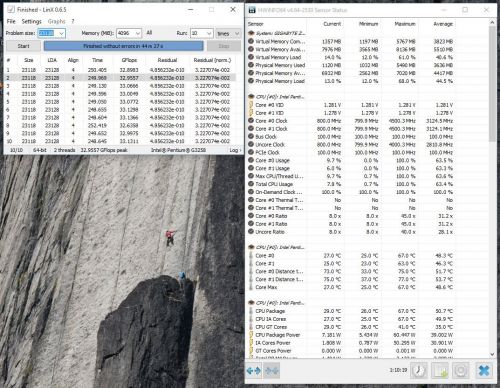Screen dimensions: 500x388
Task: Click the Core #0 VID sensor icon
Action: tap(251, 105)
